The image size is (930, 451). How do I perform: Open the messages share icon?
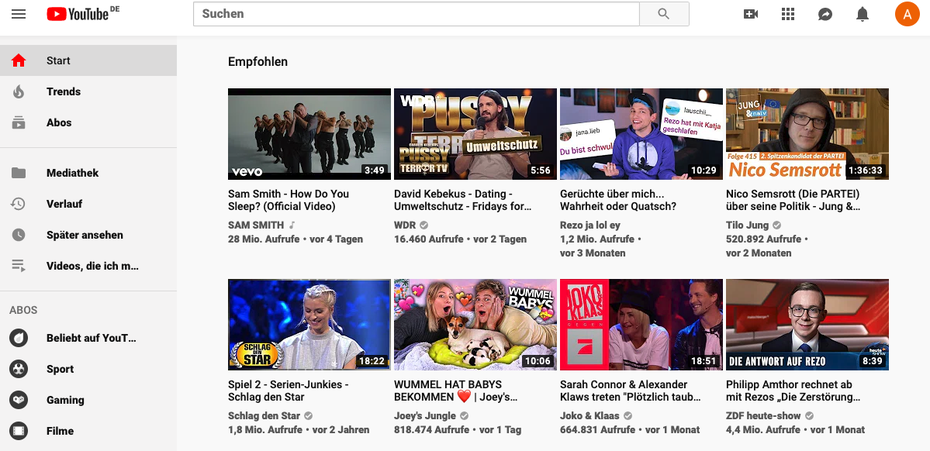coord(825,14)
